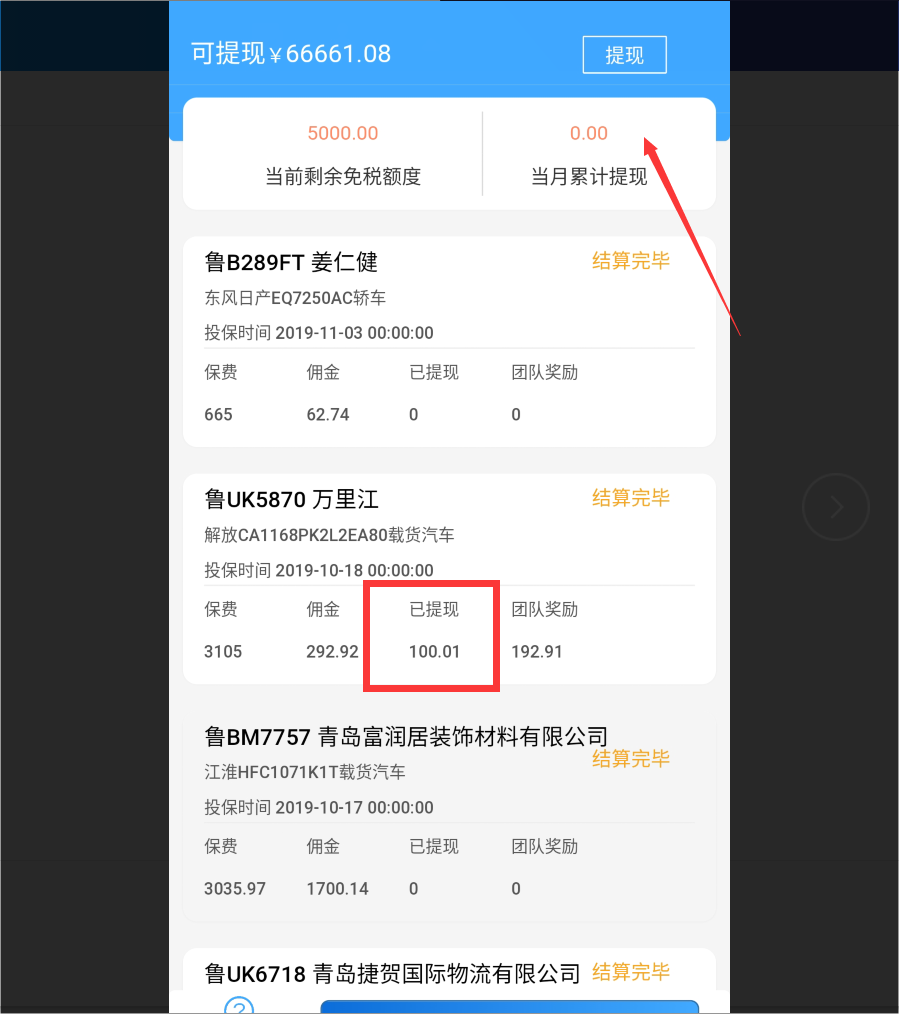Open 鲁BM7757 青岛富润居装饰材料有限公司 entry
The width and height of the screenshot is (899, 1014).
(x=450, y=816)
